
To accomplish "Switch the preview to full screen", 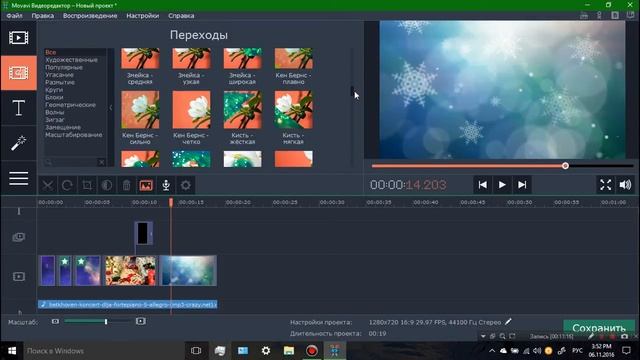I will tap(606, 185).
